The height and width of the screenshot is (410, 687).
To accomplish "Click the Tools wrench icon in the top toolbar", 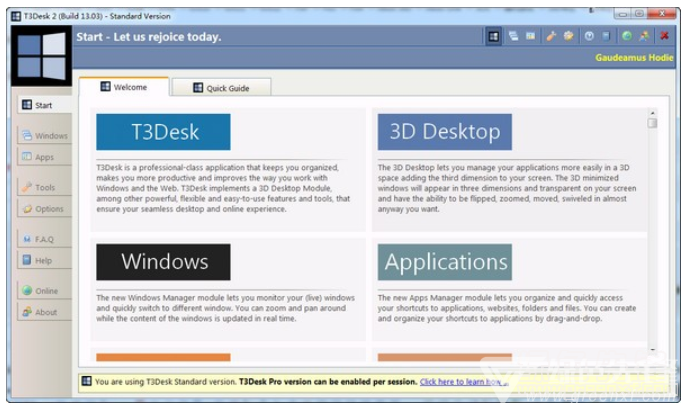I will 551,36.
